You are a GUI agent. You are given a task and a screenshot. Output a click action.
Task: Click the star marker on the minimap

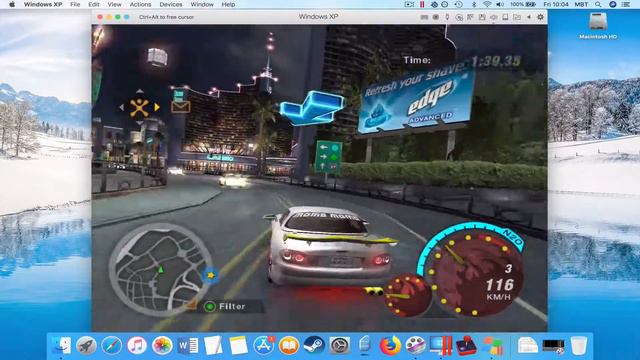tap(211, 276)
